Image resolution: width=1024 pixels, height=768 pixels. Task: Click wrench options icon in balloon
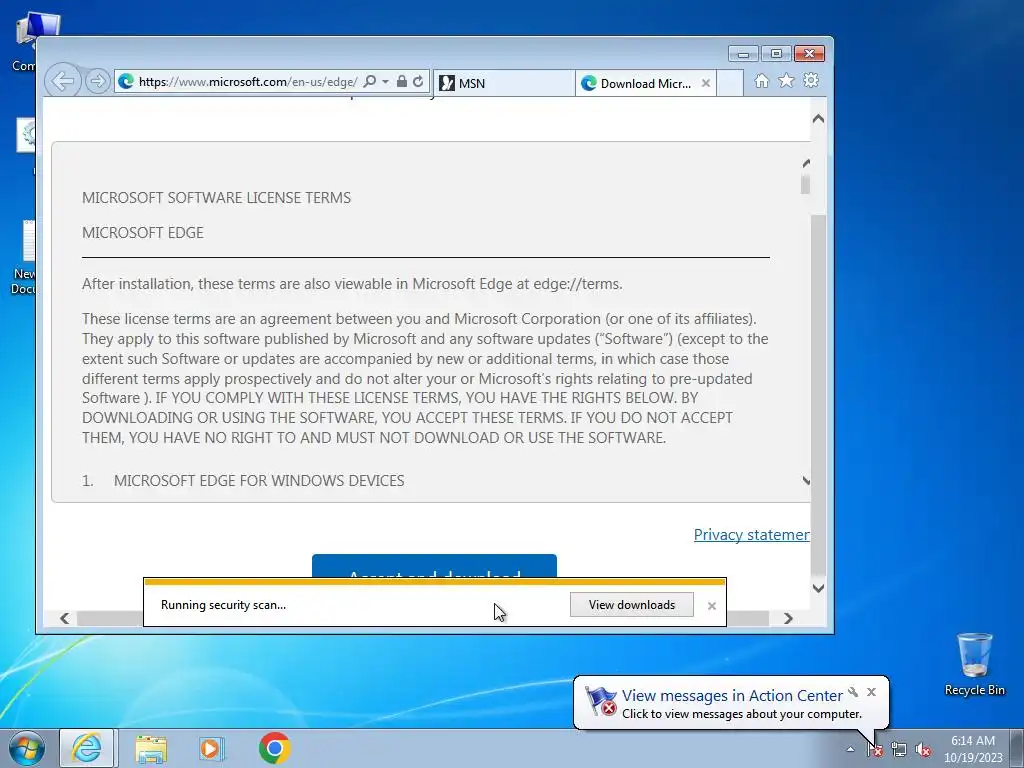pos(853,692)
